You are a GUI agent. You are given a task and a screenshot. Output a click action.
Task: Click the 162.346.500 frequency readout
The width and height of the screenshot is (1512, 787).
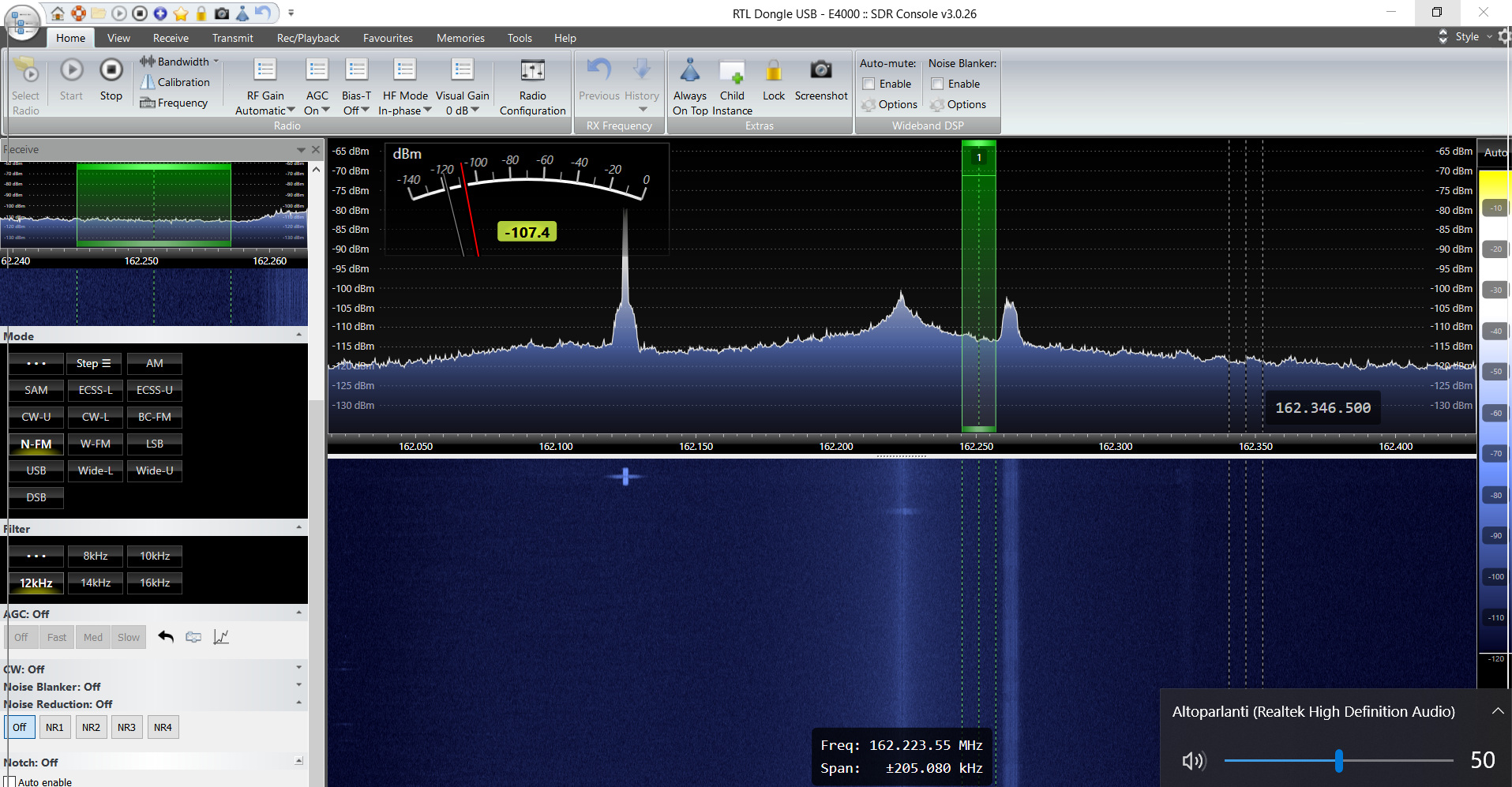(1323, 408)
